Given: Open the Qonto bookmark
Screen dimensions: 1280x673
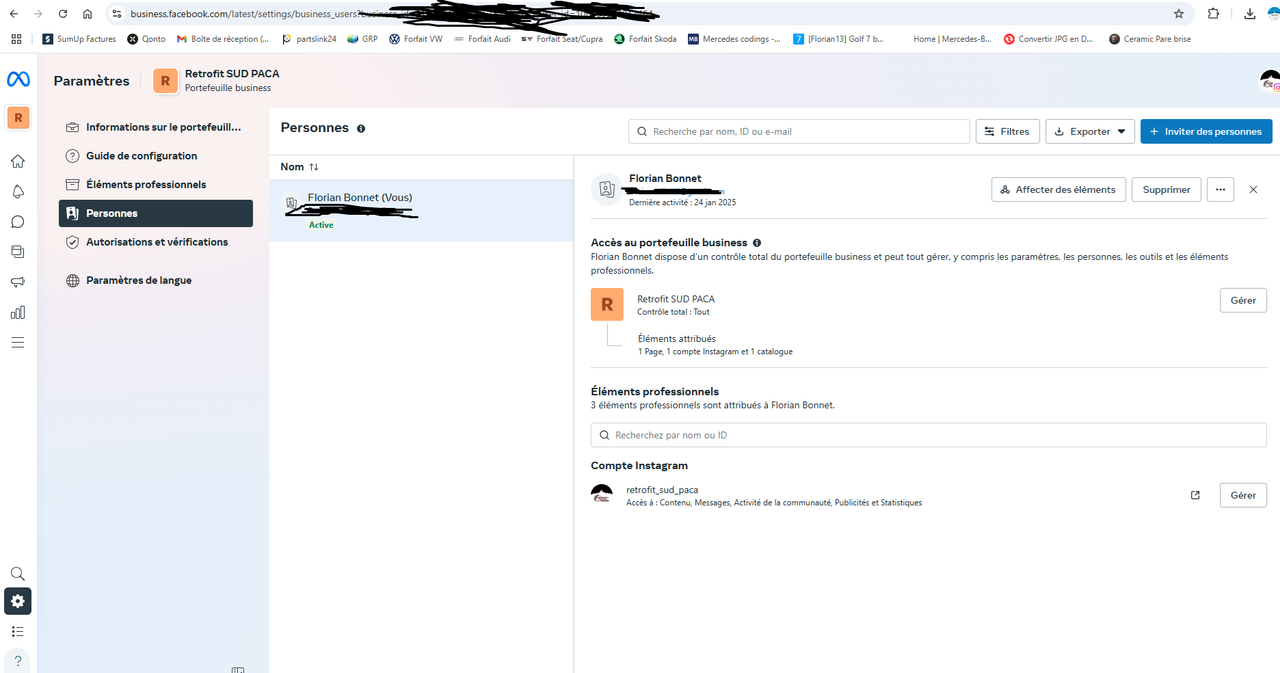Looking at the screenshot, I should coord(146,39).
